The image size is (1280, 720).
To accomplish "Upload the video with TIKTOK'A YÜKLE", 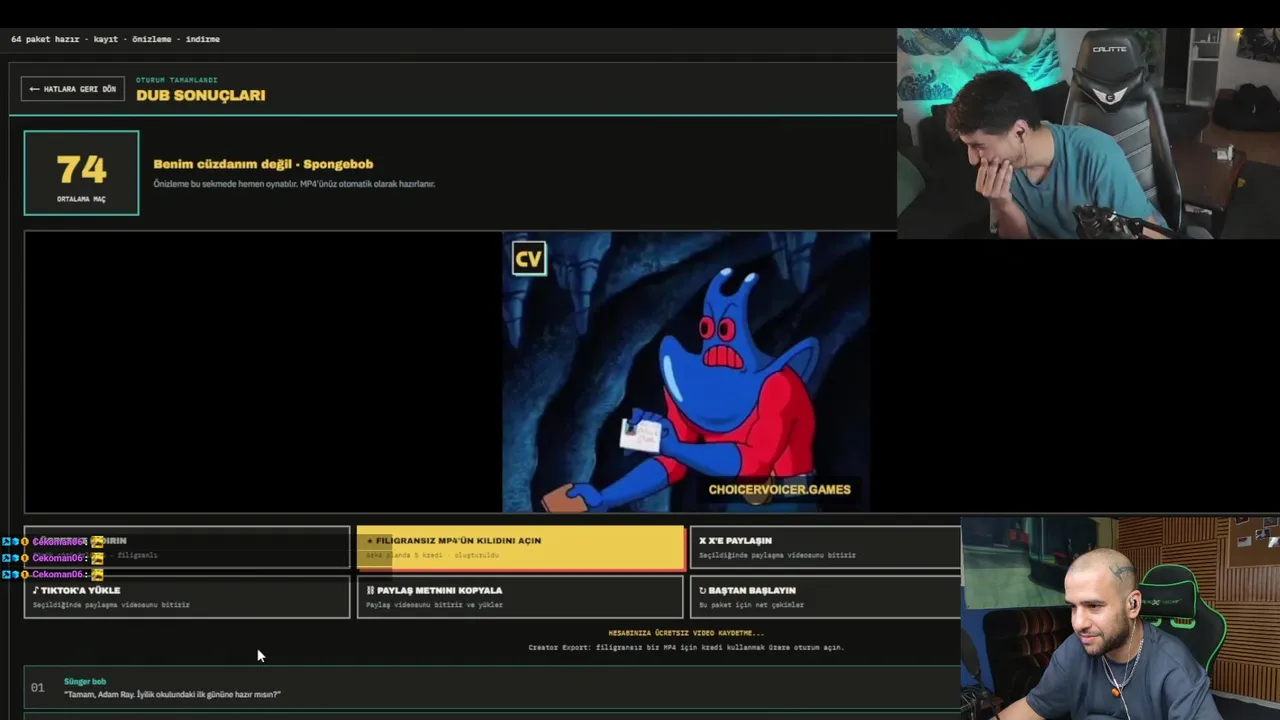I will click(187, 597).
